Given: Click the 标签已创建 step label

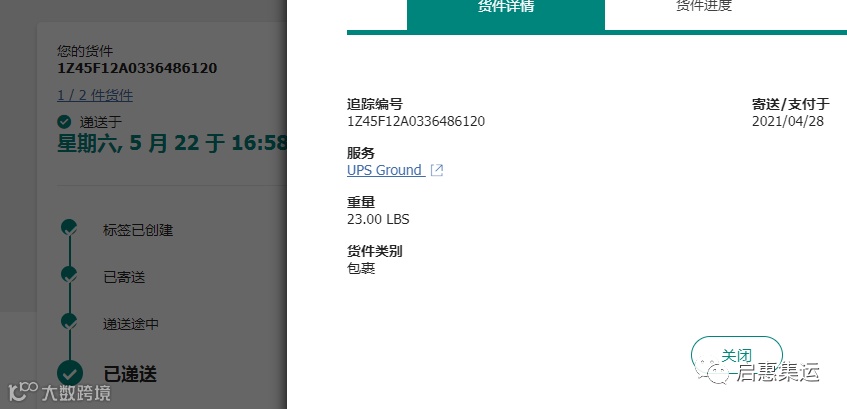Looking at the screenshot, I should point(138,231).
